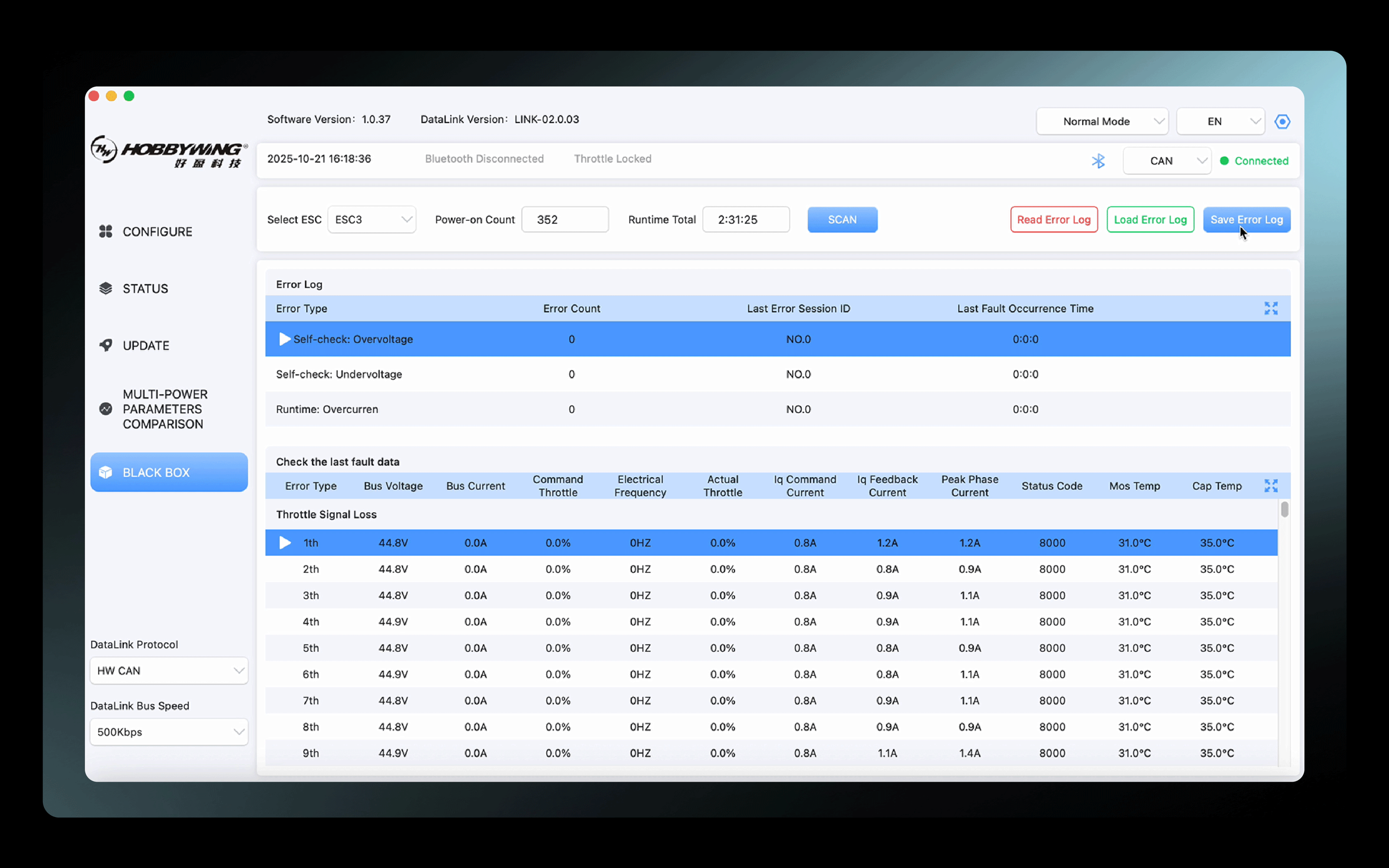This screenshot has height=868, width=1389.
Task: Open the Normal Mode dropdown
Action: (x=1102, y=122)
